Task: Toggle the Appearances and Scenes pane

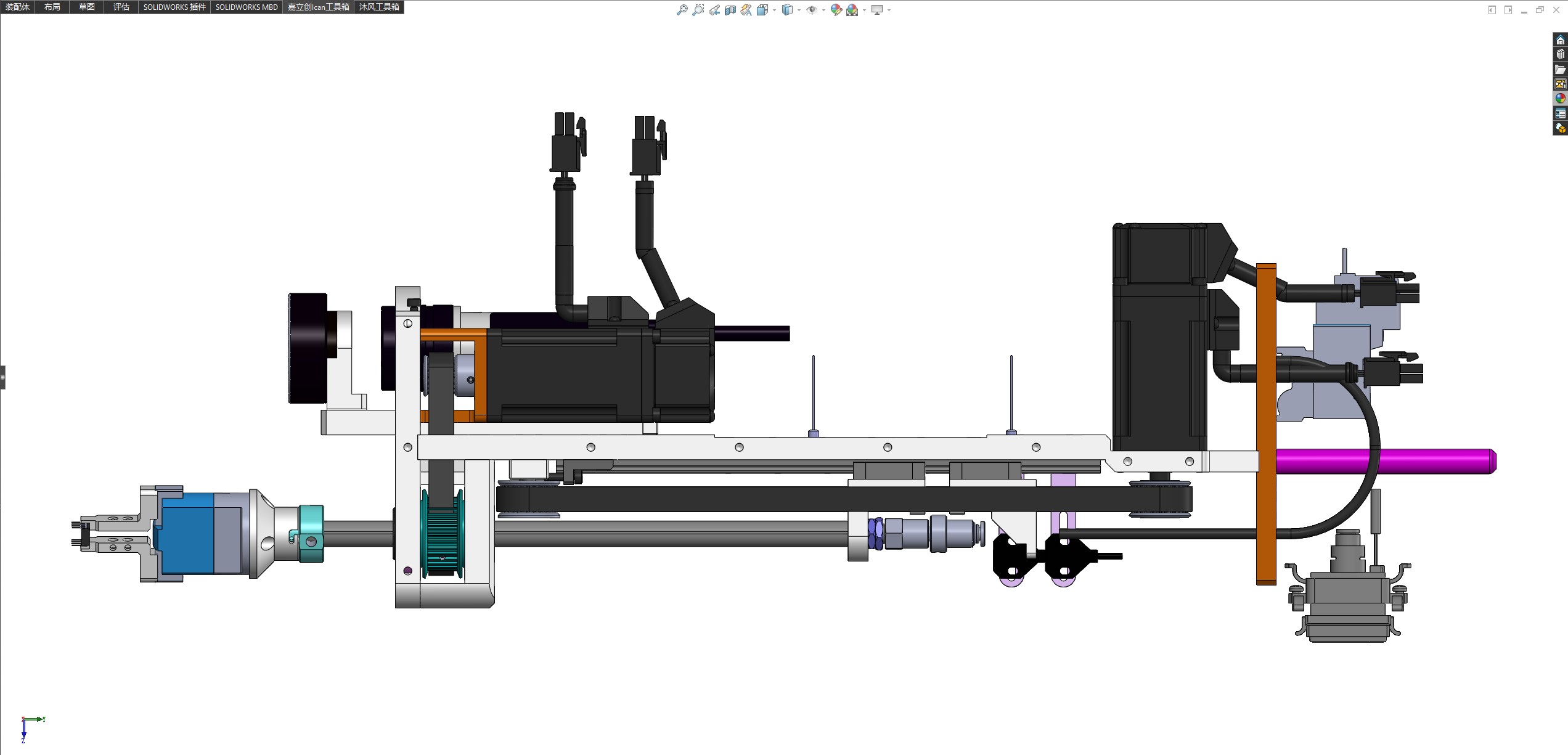Action: click(x=1560, y=99)
